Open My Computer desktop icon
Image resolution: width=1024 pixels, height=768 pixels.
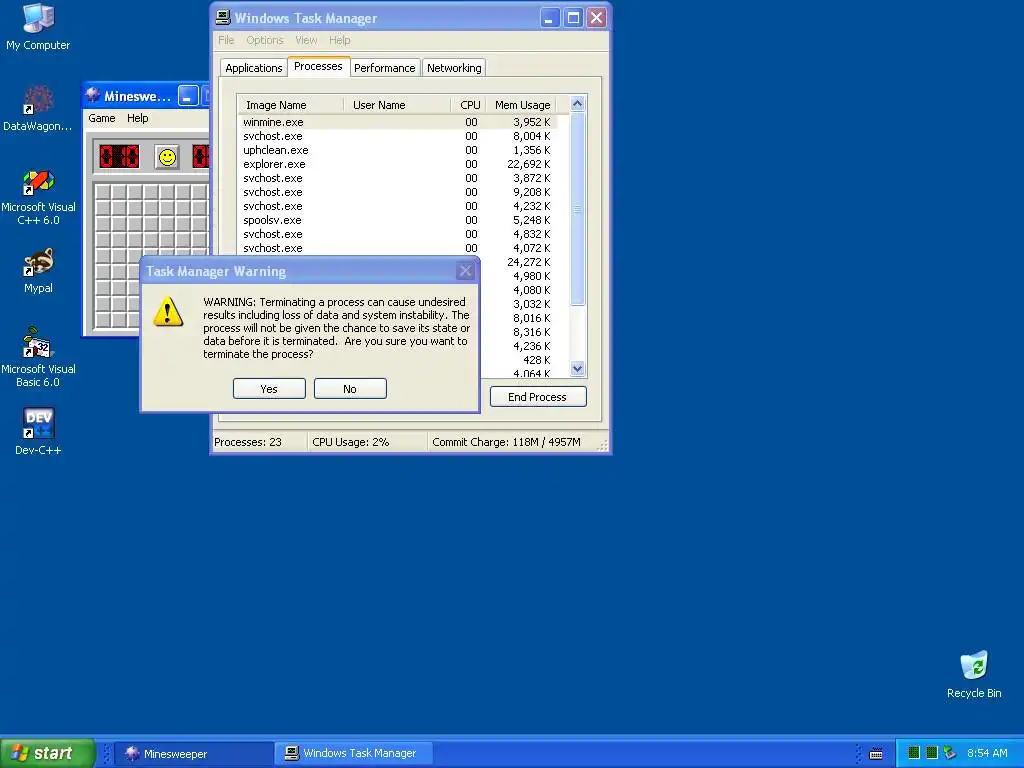pyautogui.click(x=38, y=27)
